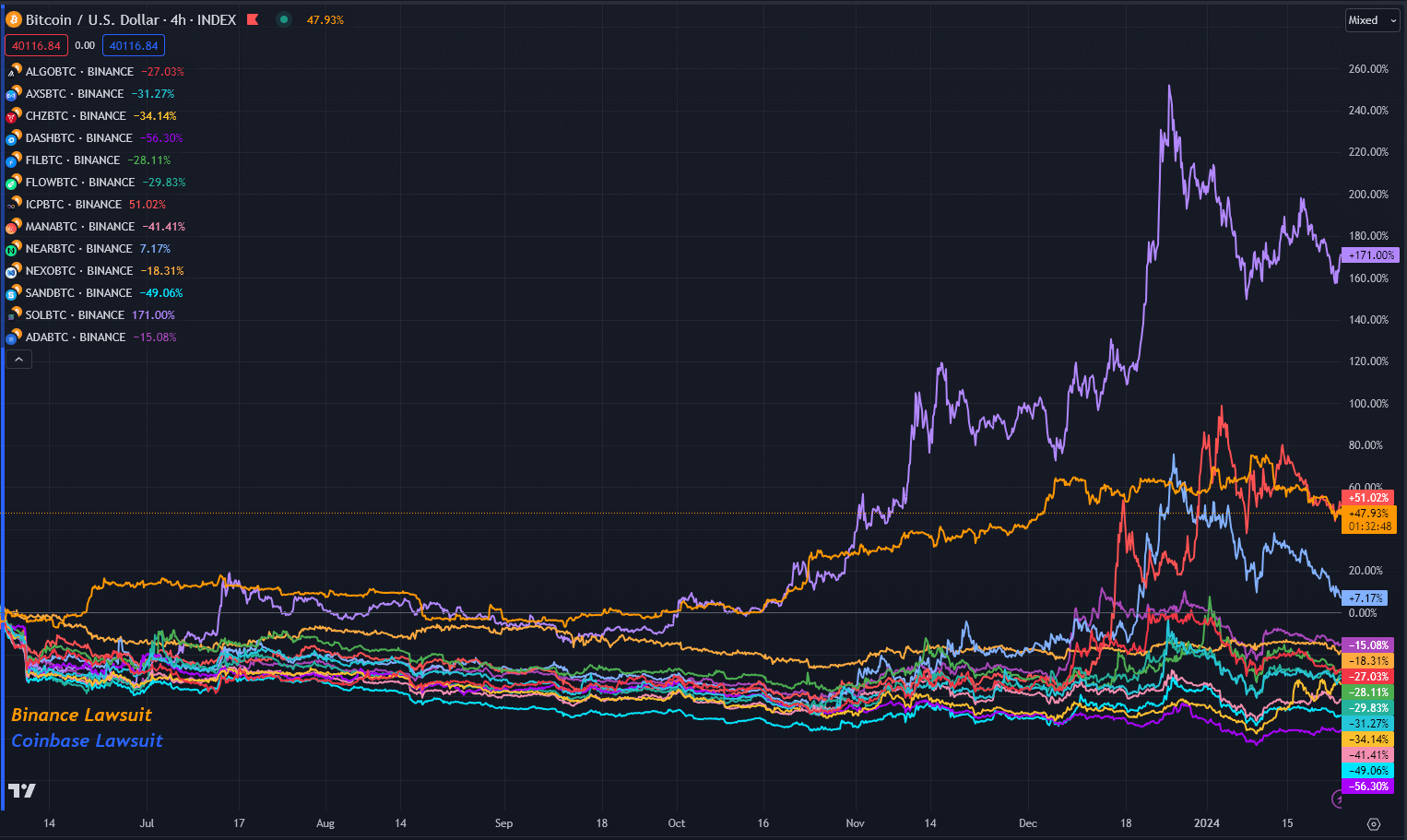The height and width of the screenshot is (840, 1407).
Task: Click the AXSBTC symbol icon
Action: pyautogui.click(x=13, y=93)
